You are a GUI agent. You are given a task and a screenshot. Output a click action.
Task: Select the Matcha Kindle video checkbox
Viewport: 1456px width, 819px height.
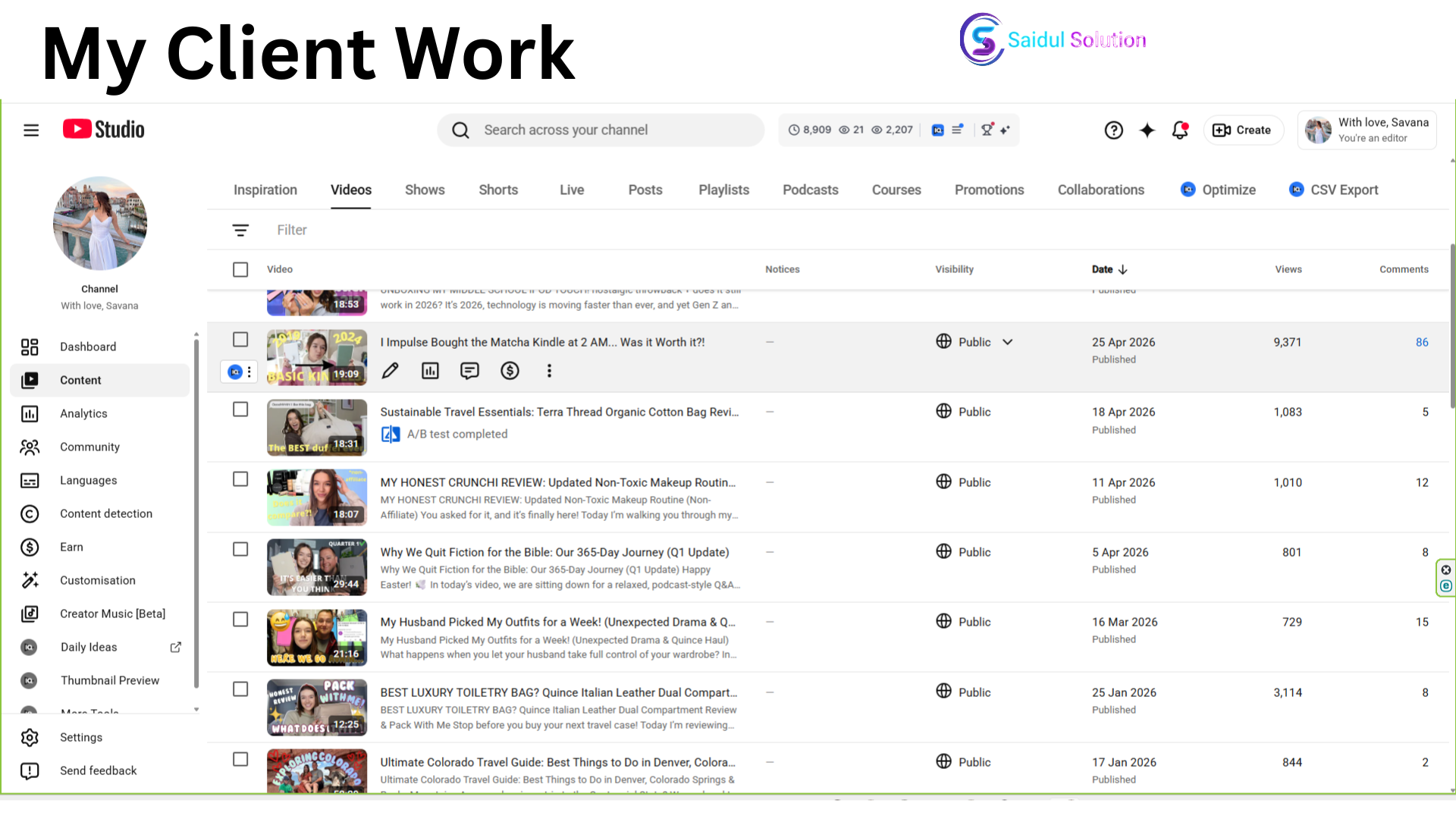(x=240, y=340)
